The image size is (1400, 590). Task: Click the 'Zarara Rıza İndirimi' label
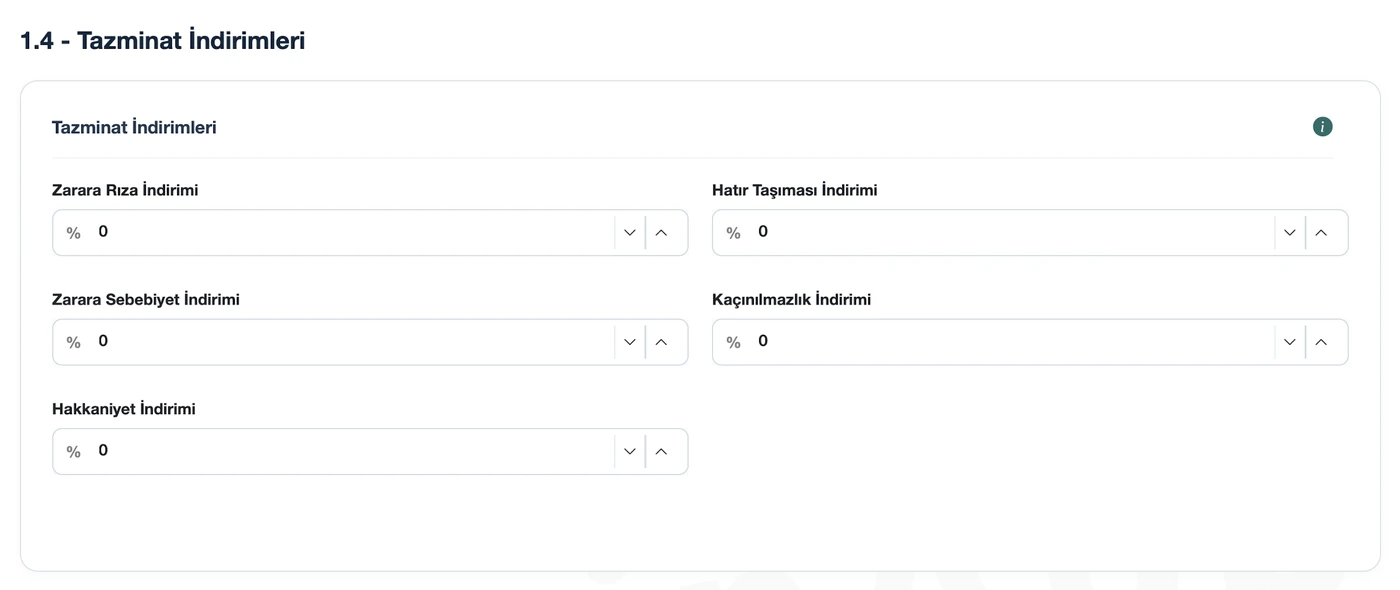point(125,190)
